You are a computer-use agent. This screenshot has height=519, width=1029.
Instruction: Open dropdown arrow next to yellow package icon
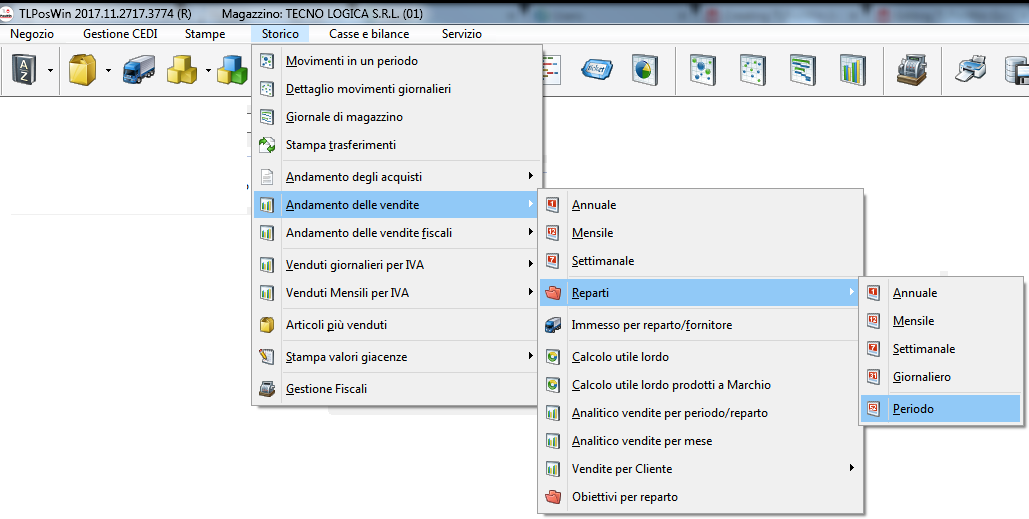coord(107,71)
